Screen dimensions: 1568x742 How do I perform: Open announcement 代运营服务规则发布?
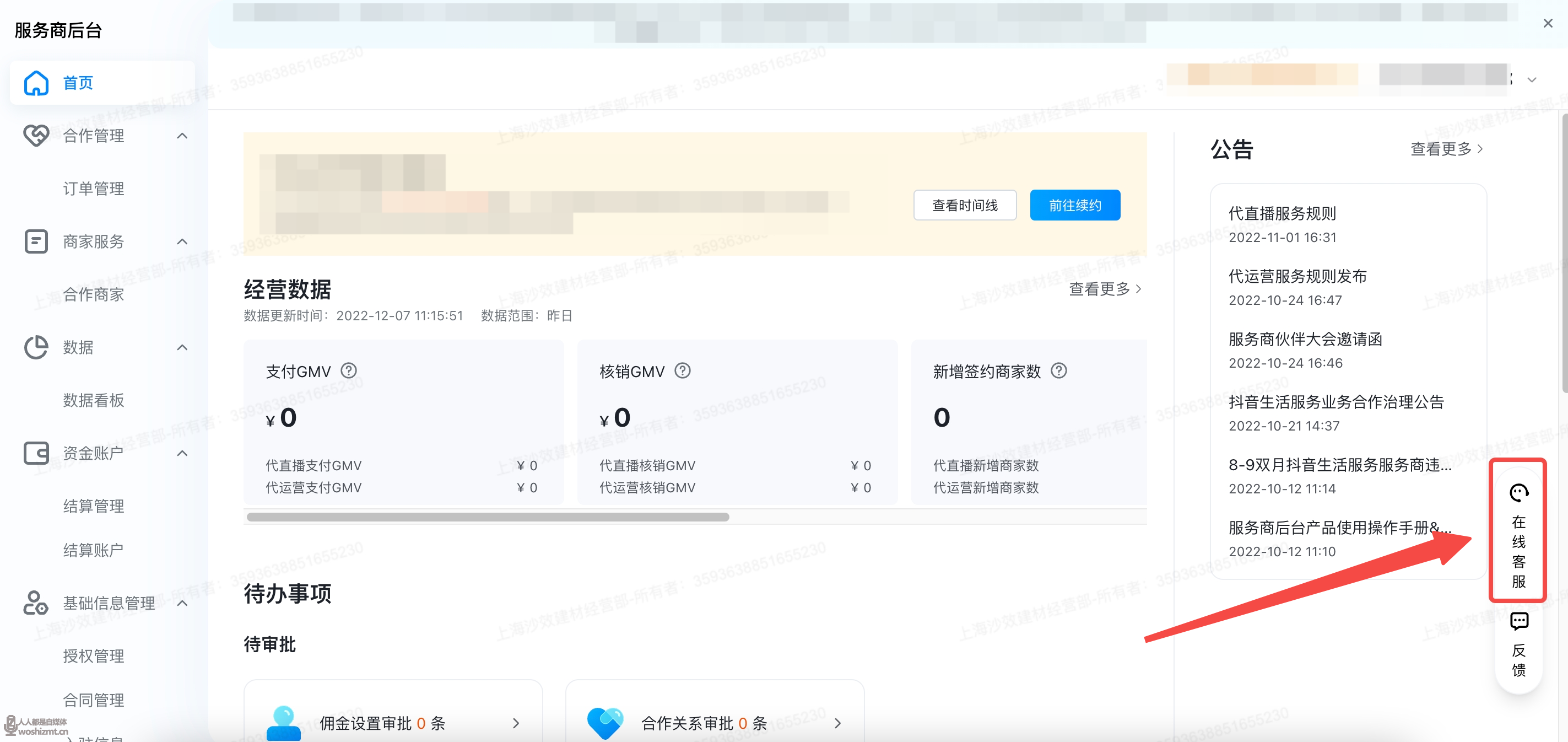point(1297,276)
